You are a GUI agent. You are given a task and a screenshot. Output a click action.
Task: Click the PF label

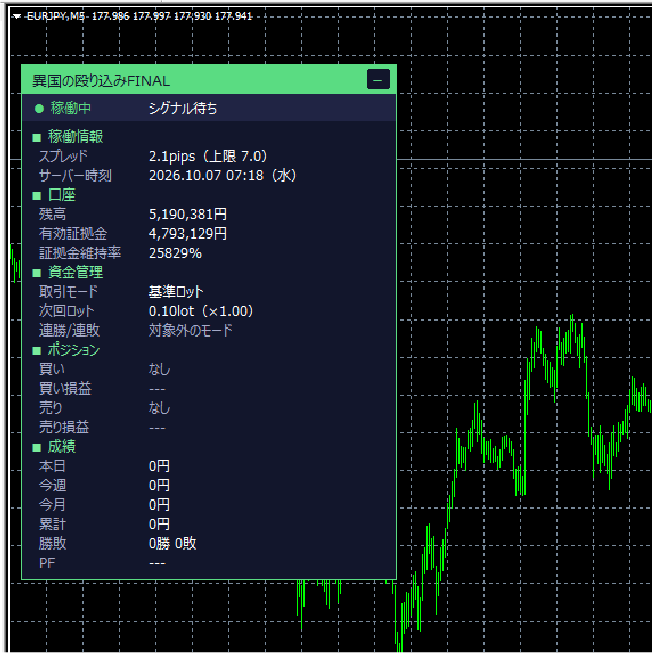click(x=47, y=563)
